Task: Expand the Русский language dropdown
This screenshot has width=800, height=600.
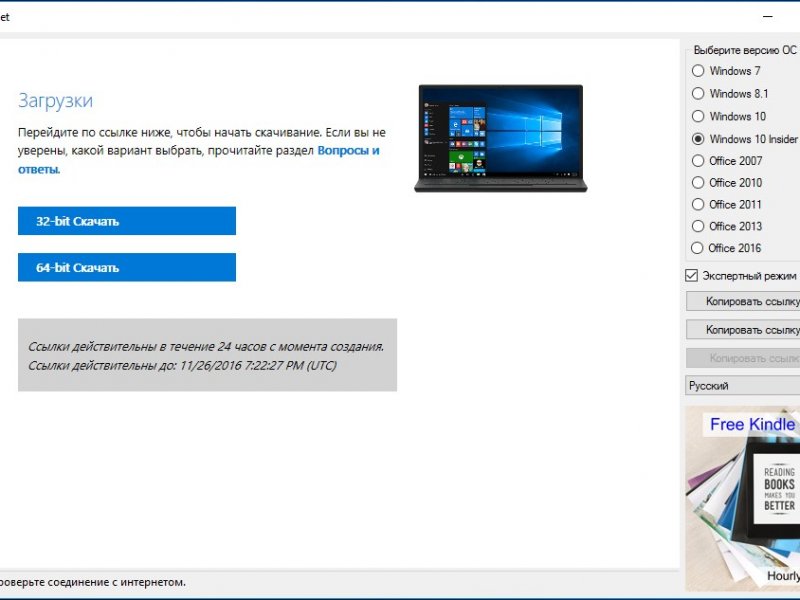Action: [x=742, y=386]
